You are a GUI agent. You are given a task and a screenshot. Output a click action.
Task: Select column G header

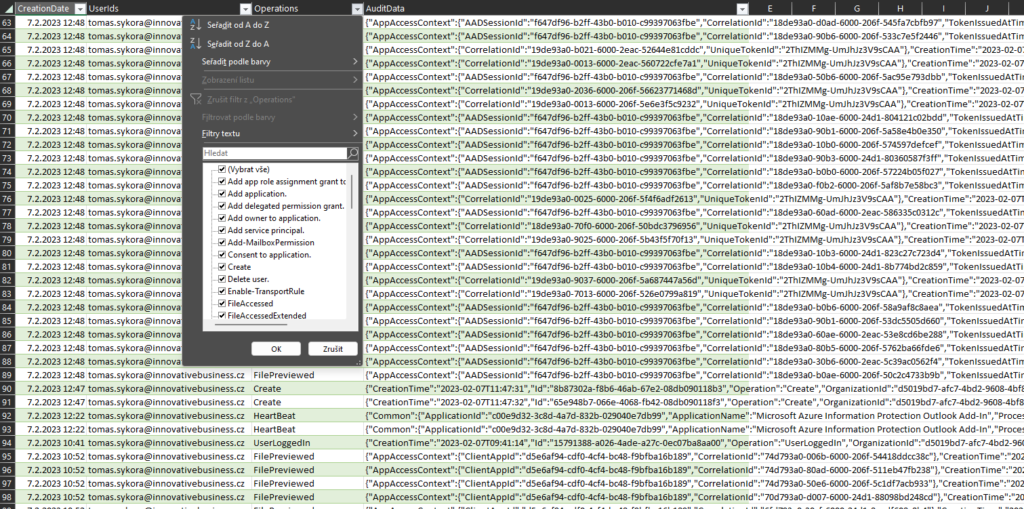[x=856, y=8]
